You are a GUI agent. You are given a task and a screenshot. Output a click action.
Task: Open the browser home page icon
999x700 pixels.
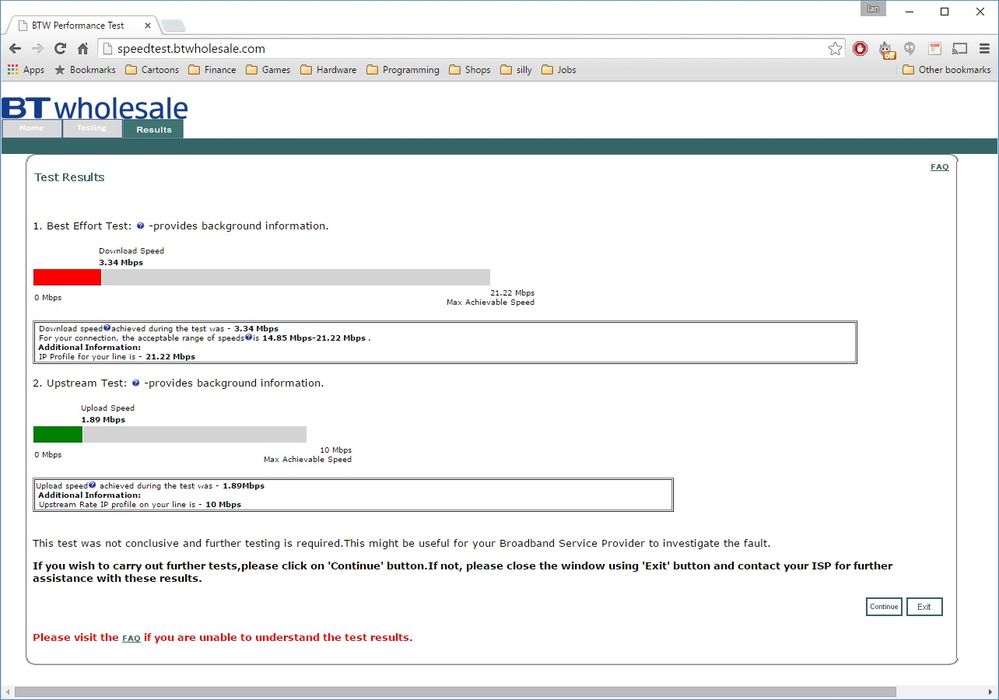pos(83,48)
